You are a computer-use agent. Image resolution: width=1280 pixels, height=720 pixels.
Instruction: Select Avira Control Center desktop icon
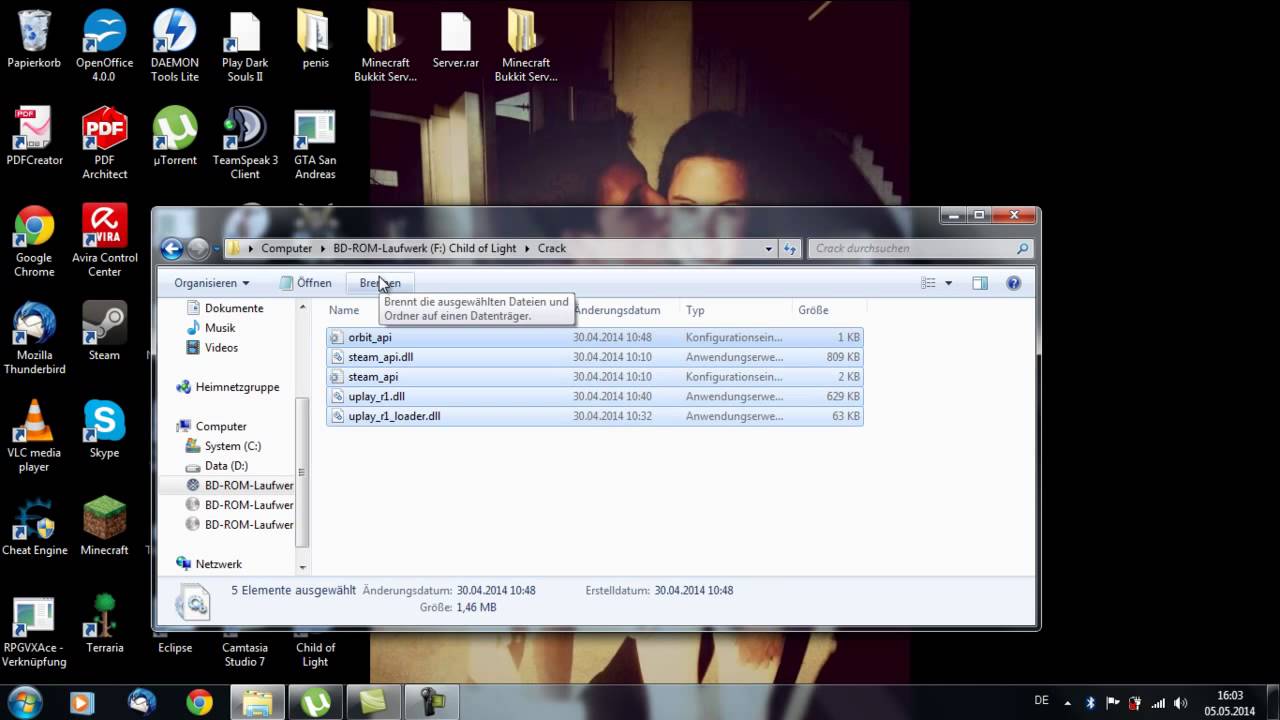tap(104, 241)
